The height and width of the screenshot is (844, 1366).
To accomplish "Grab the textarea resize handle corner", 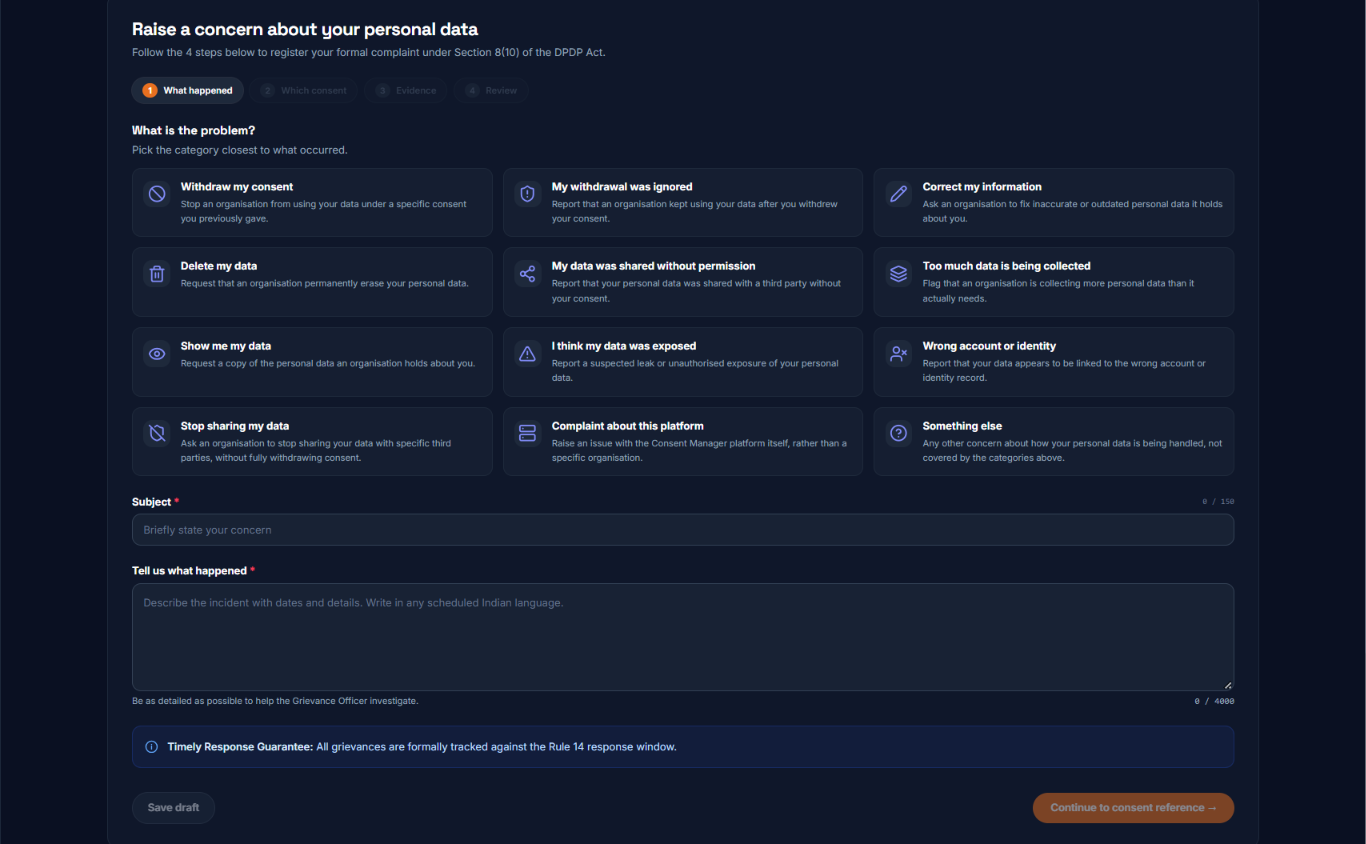I will [1228, 685].
